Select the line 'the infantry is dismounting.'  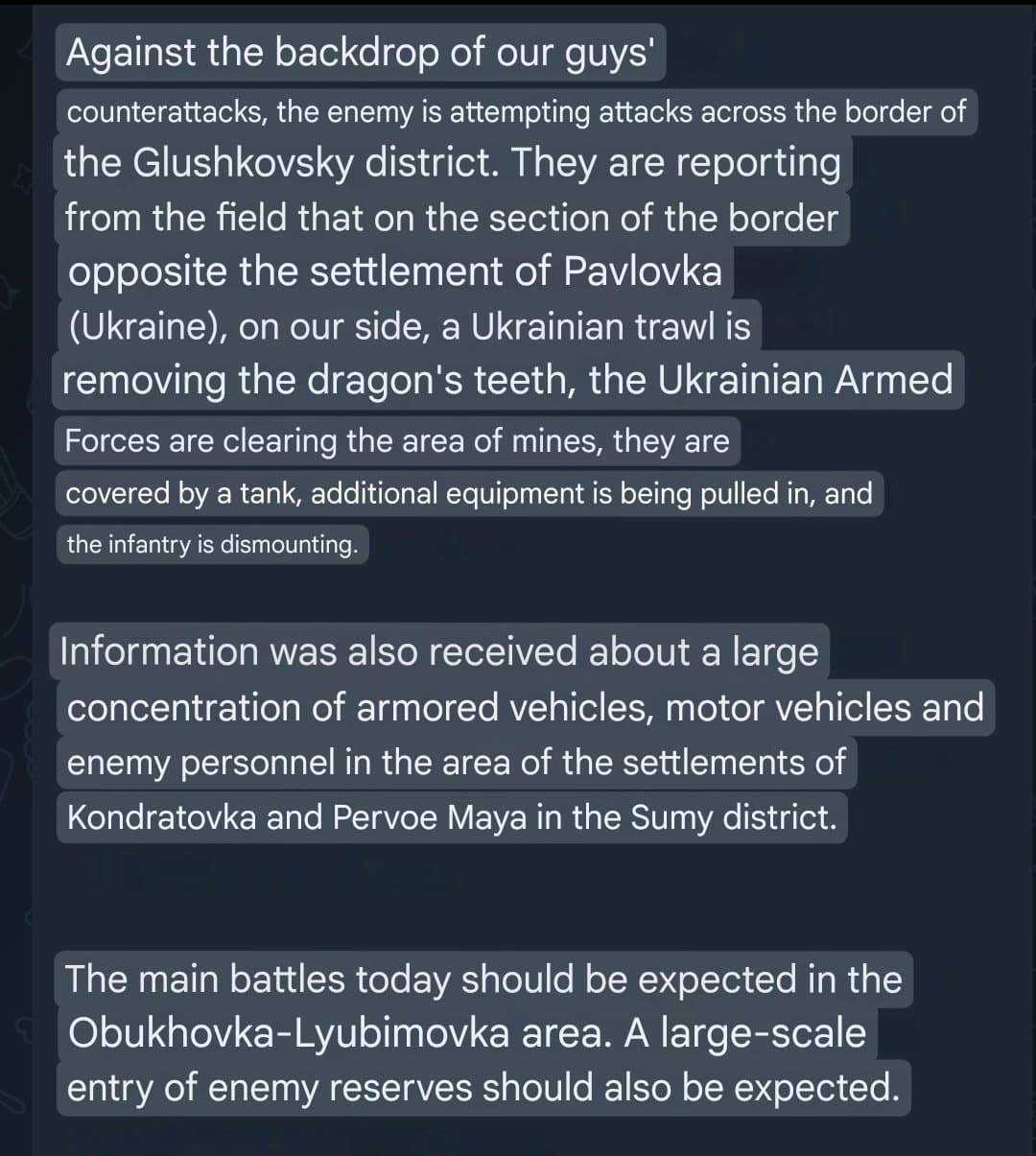click(212, 545)
